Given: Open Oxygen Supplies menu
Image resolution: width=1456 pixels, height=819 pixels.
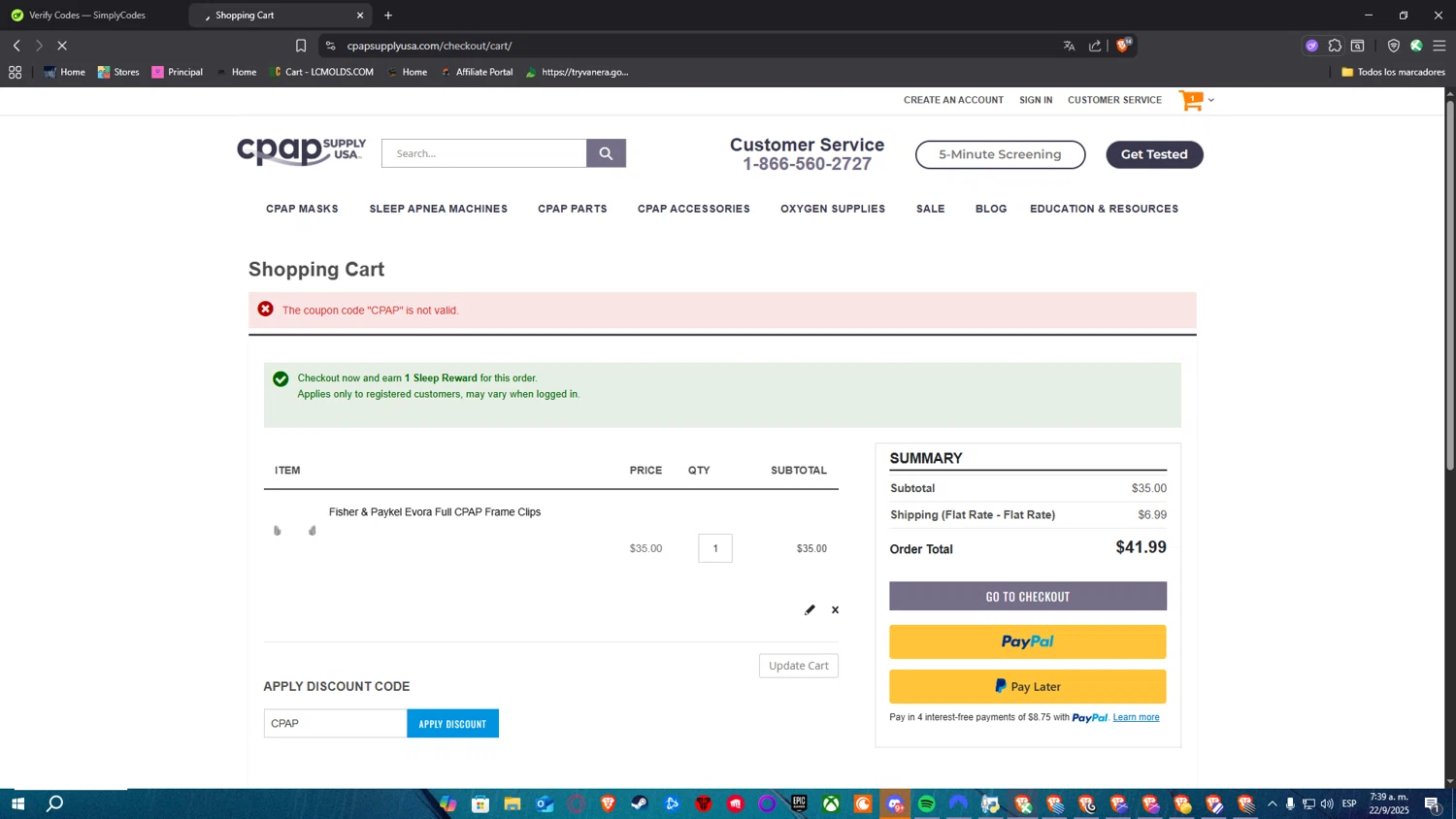Looking at the screenshot, I should [832, 209].
